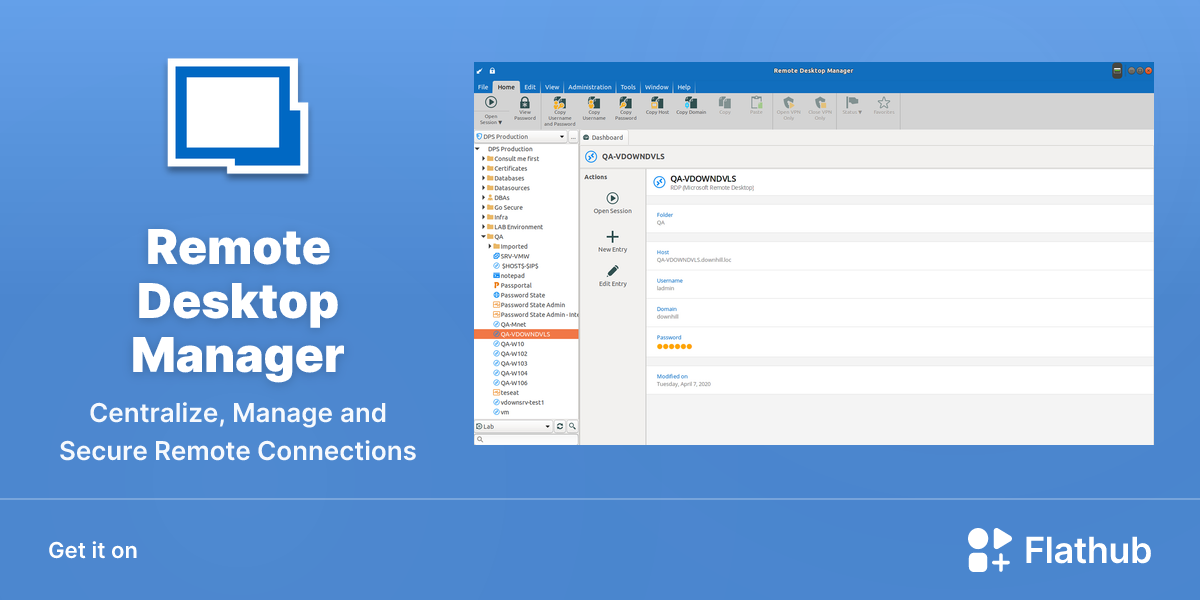Click the Copy Host ribbon icon
Screen dimensions: 1200x600
[x=657, y=102]
